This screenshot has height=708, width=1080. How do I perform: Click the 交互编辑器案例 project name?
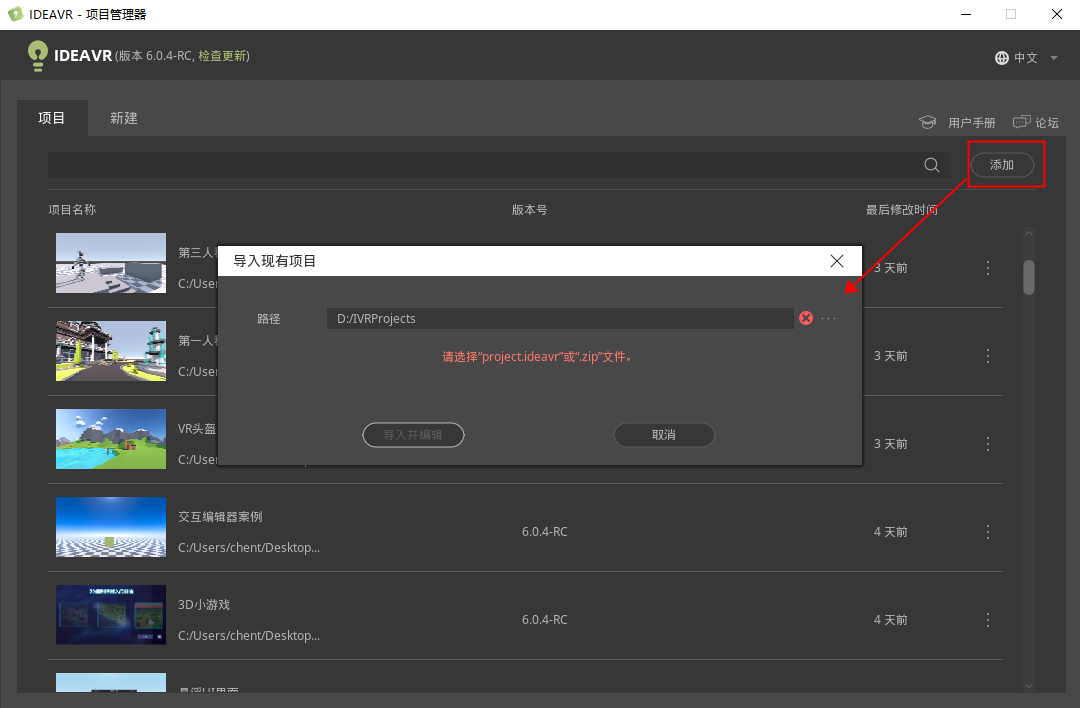coord(220,517)
